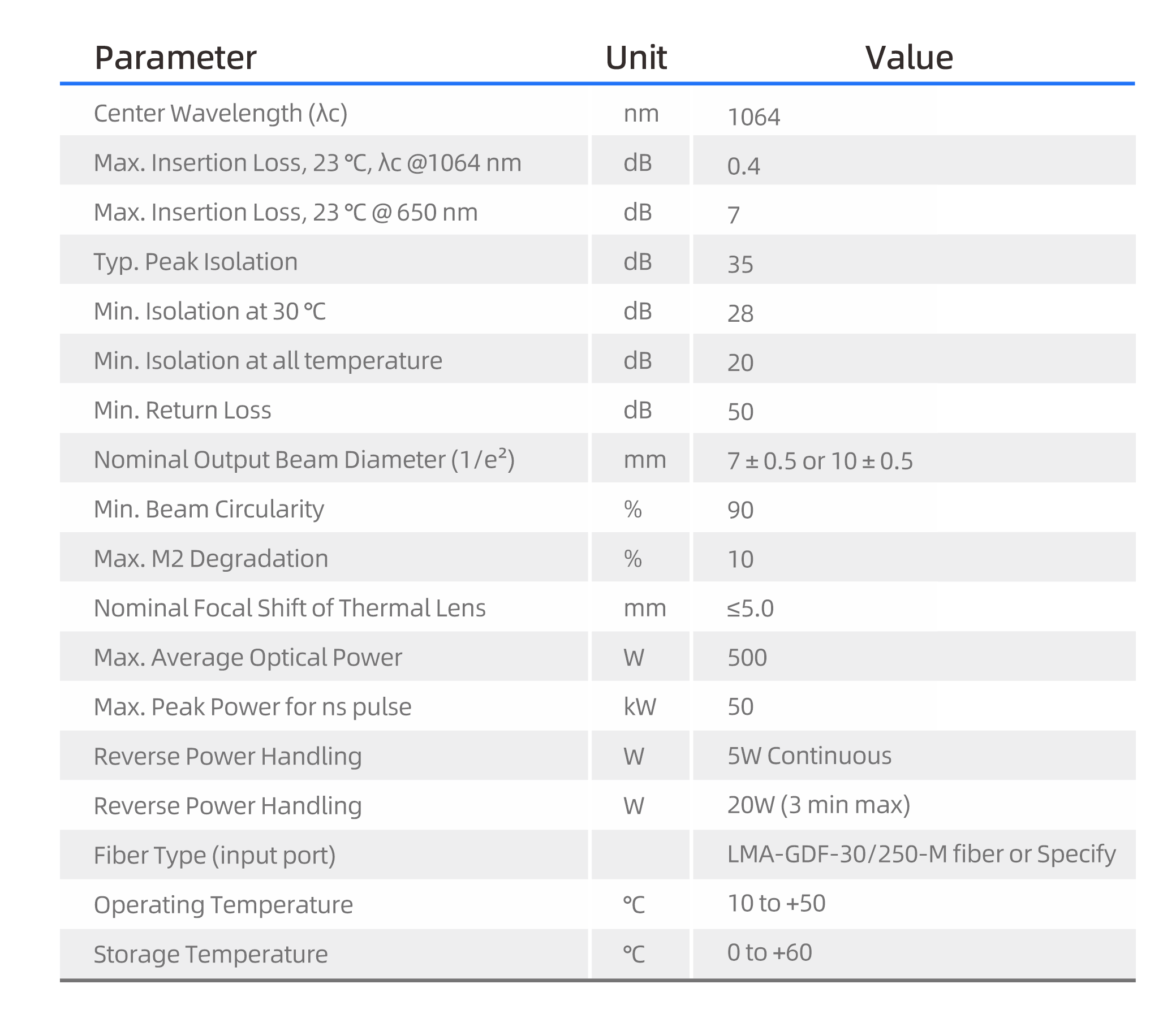The image size is (1176, 1014).
Task: Select the 20W (3 min max) value
Action: coord(819,805)
